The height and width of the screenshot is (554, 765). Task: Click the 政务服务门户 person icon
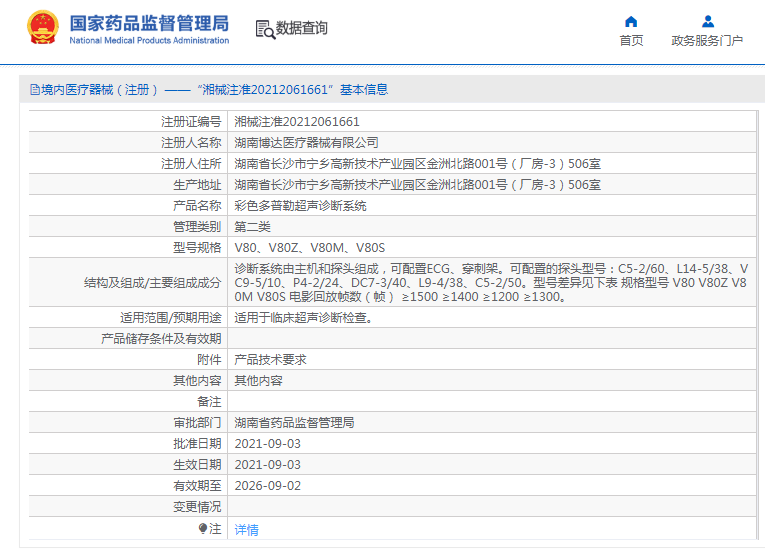(707, 21)
